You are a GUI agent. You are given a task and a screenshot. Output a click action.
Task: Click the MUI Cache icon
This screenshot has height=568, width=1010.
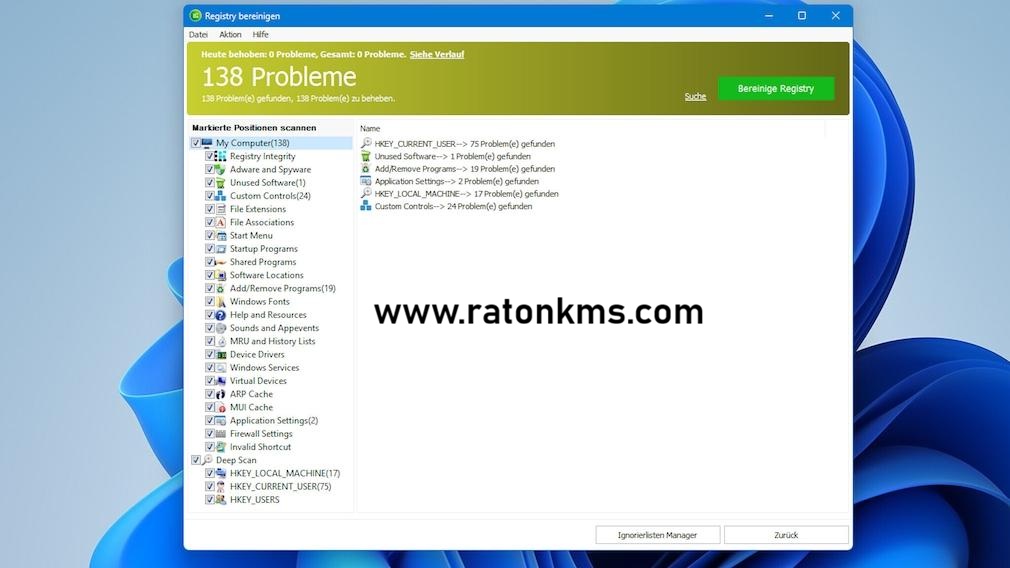click(220, 407)
